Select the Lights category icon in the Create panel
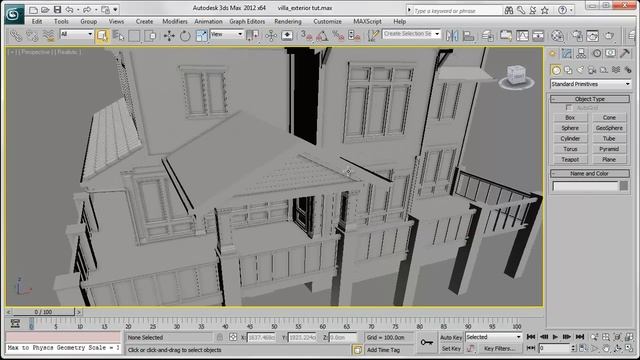640x360 pixels. point(580,70)
